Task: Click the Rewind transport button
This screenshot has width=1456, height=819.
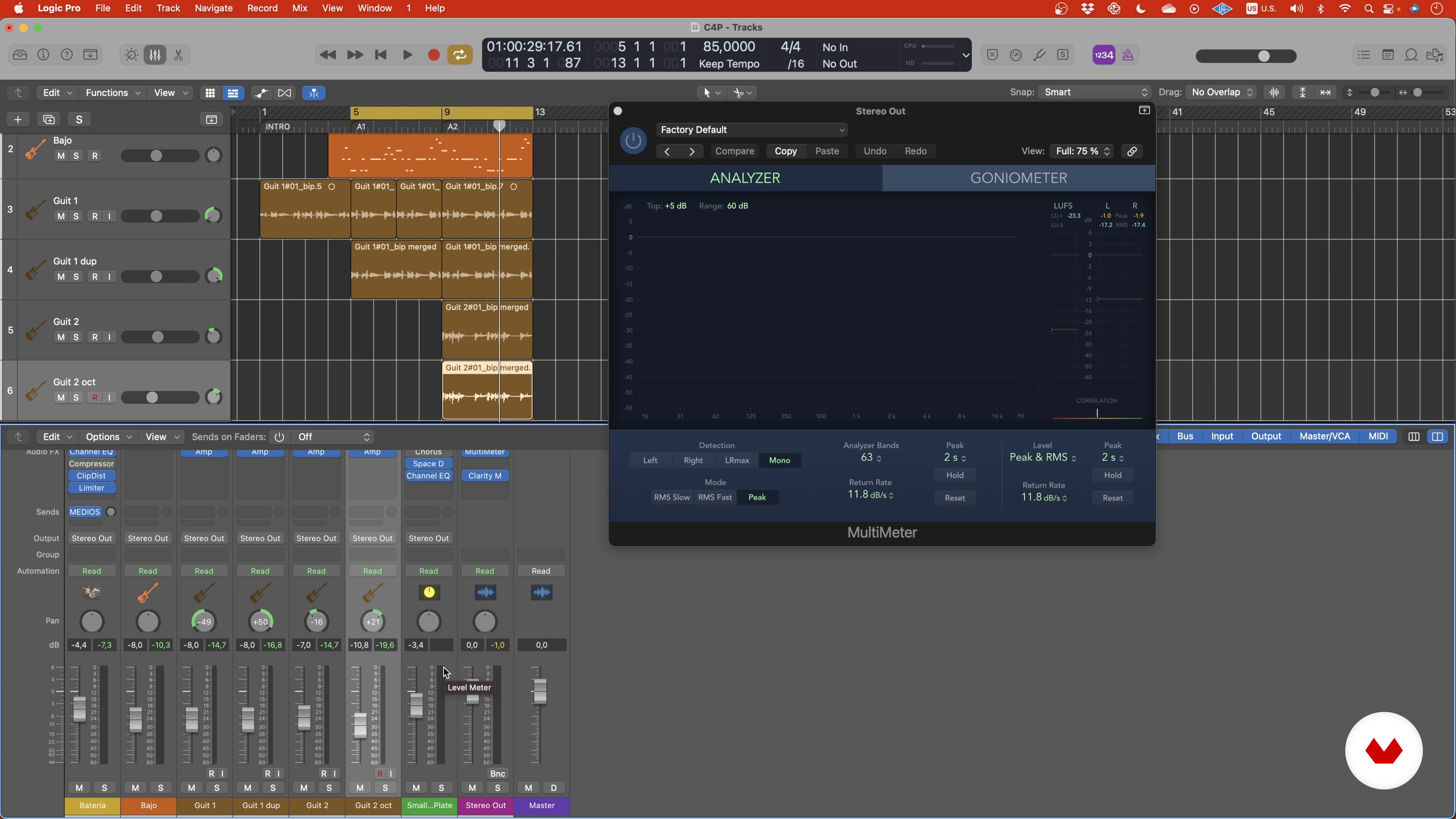Action: tap(328, 55)
